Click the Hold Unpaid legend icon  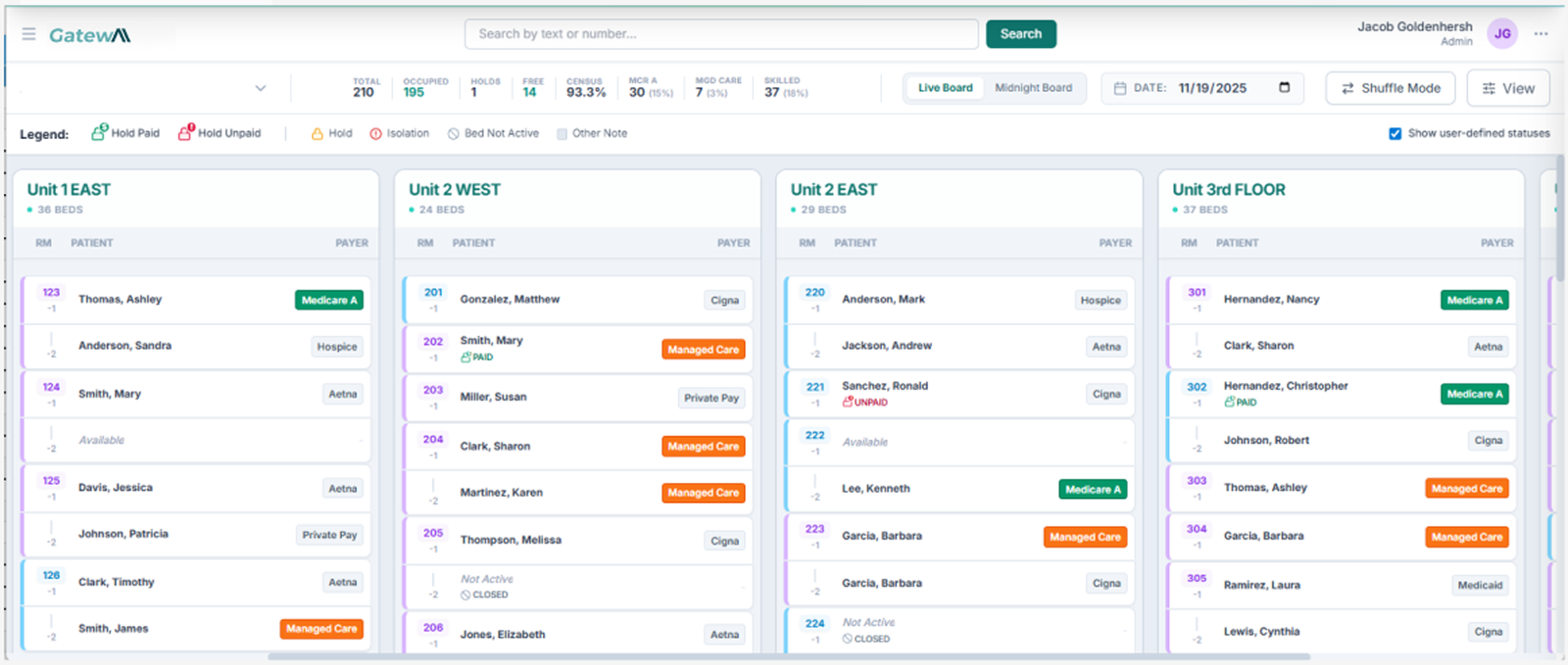pos(185,132)
